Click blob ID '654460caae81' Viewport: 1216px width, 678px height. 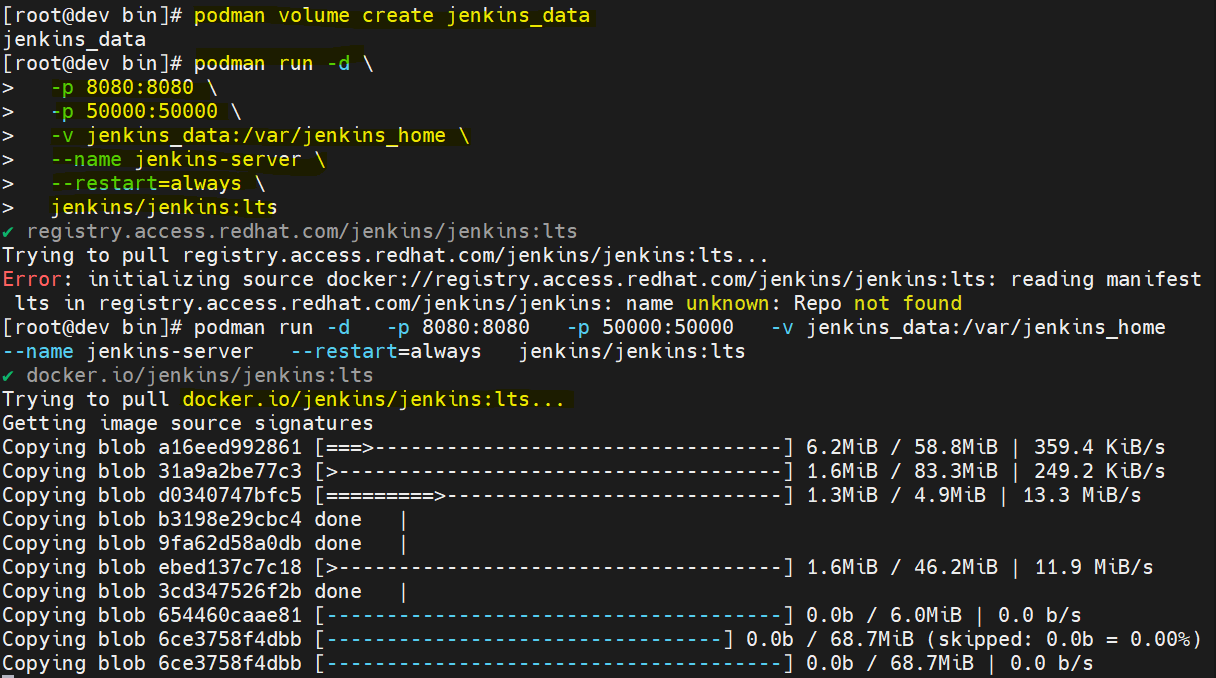[230, 615]
